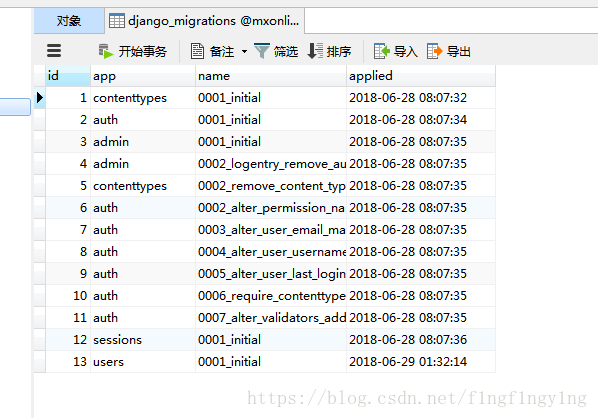Click the app column header
The height and width of the screenshot is (418, 598).
143,76
